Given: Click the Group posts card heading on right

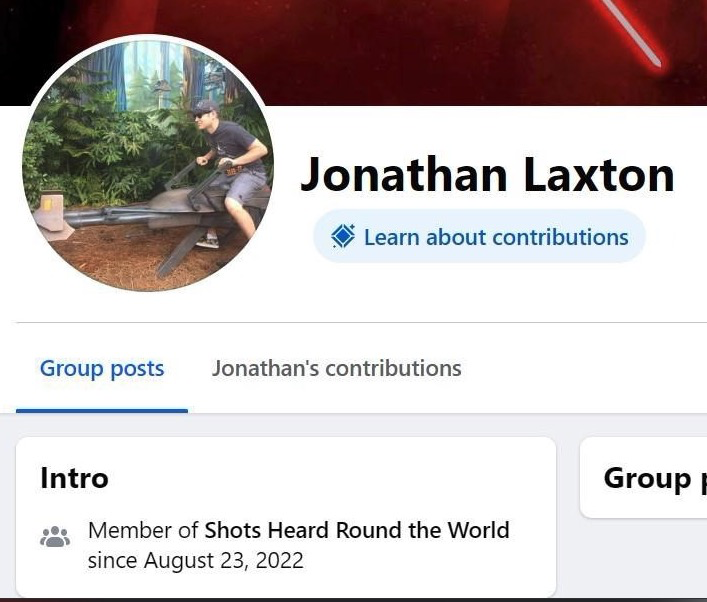Looking at the screenshot, I should click(654, 478).
